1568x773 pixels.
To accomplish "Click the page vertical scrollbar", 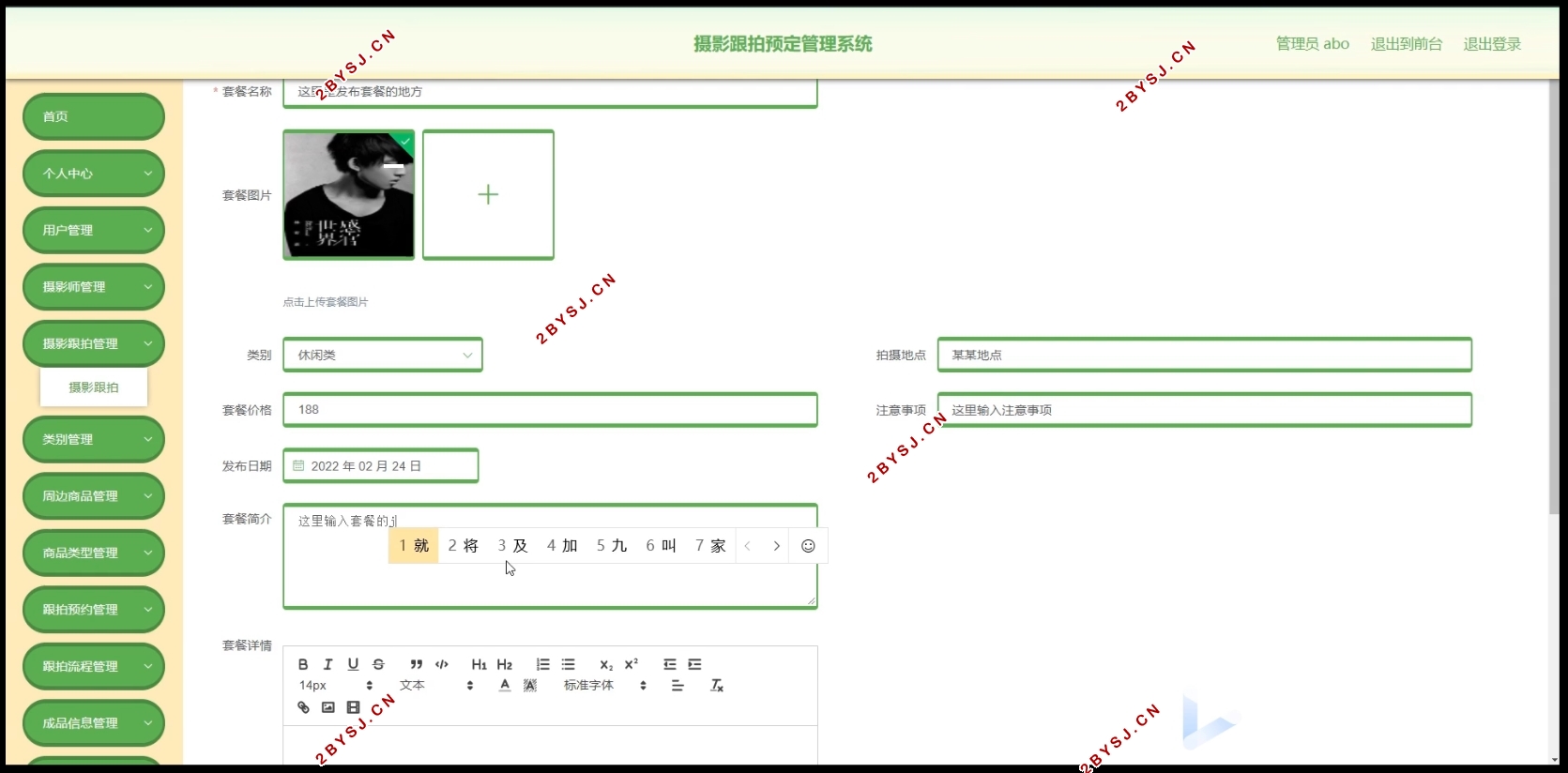I will point(1554,297).
